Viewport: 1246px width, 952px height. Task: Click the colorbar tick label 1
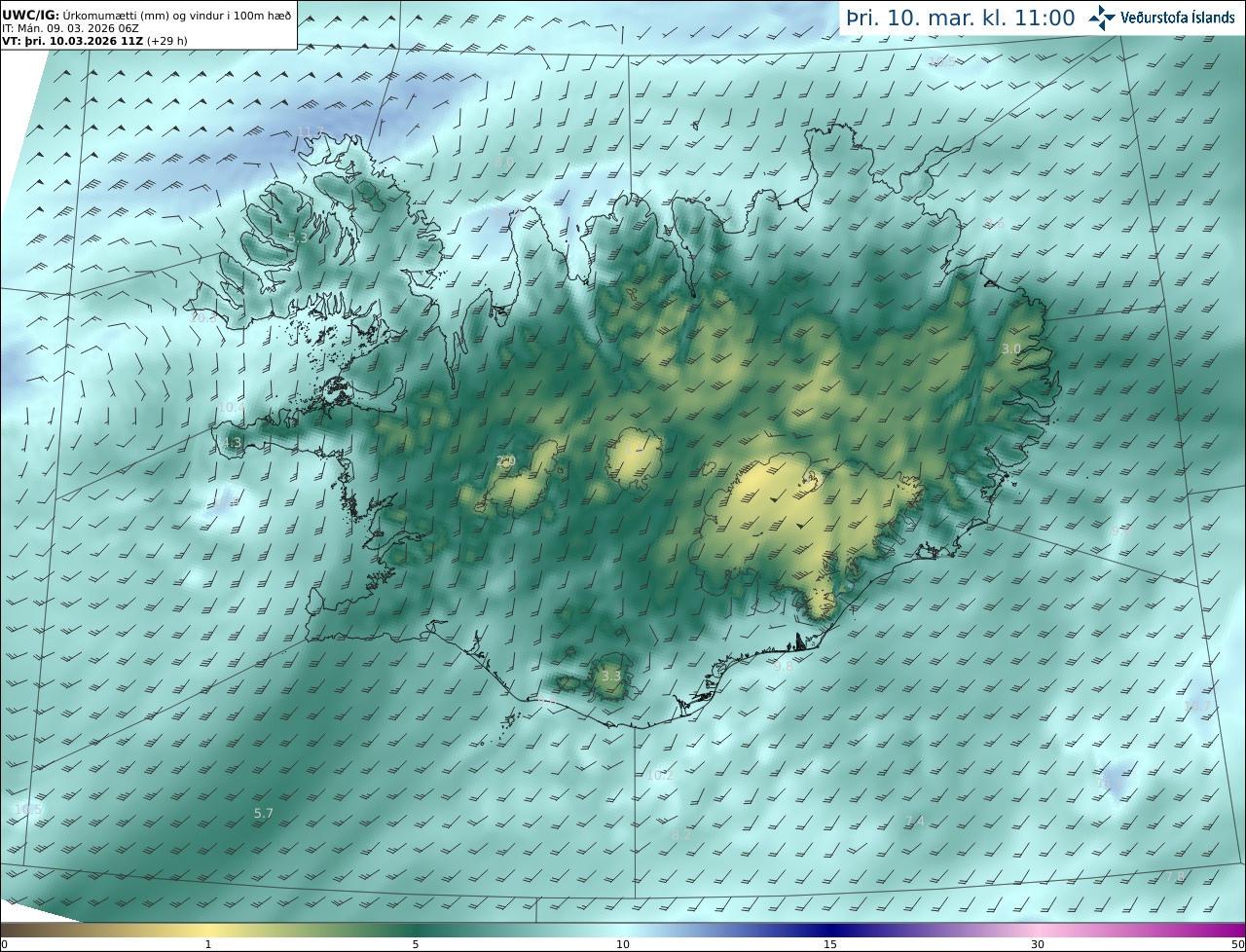point(208,944)
